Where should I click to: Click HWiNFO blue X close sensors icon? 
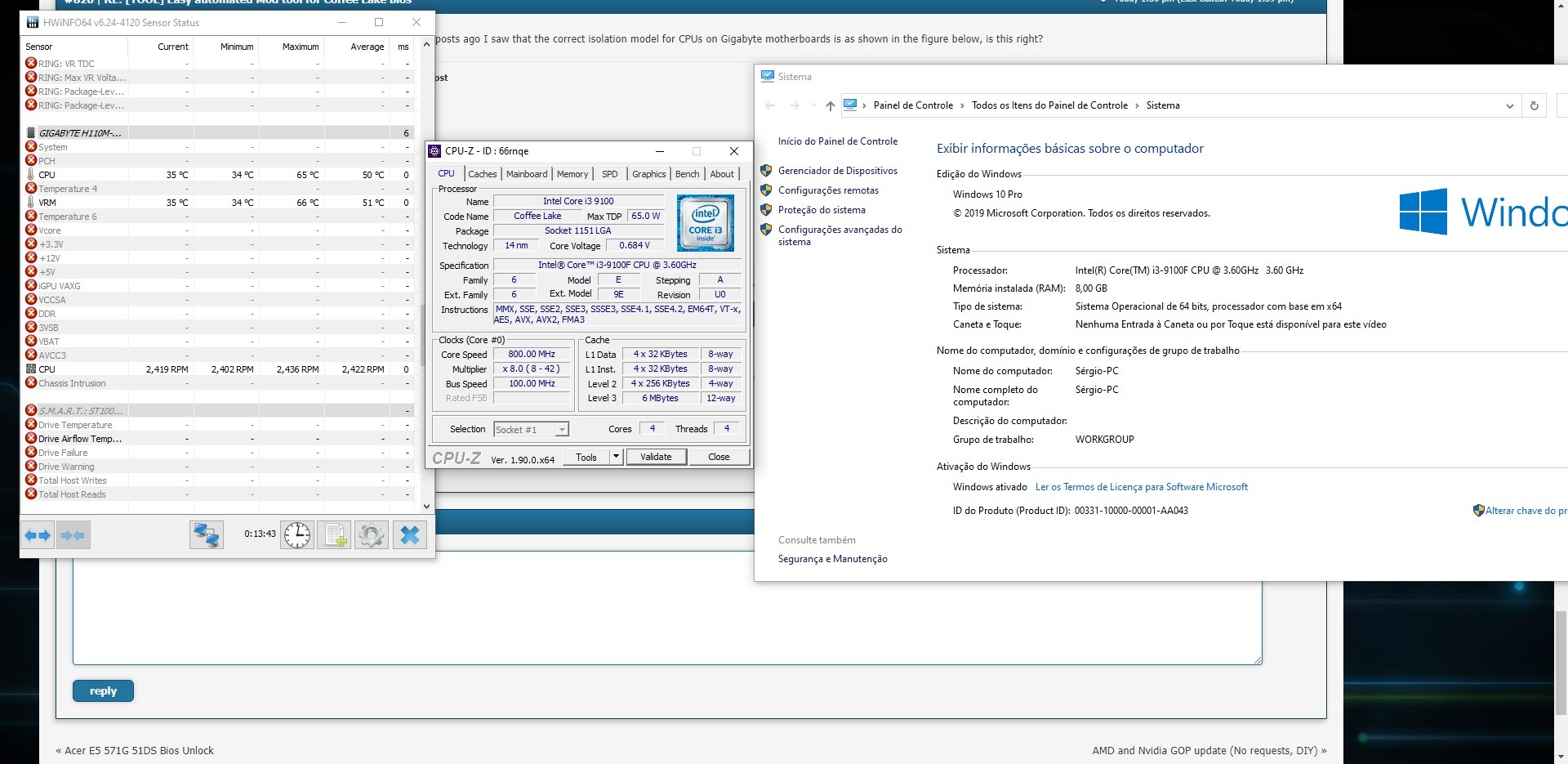click(410, 535)
